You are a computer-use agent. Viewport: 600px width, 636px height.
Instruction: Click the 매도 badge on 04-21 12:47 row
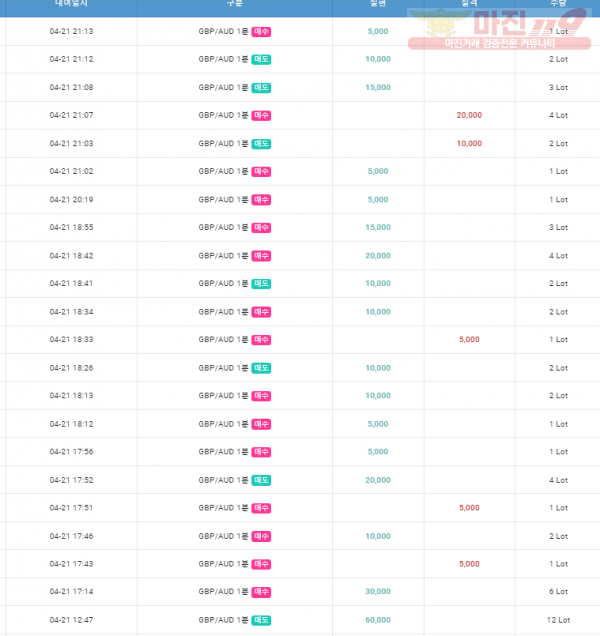261,620
